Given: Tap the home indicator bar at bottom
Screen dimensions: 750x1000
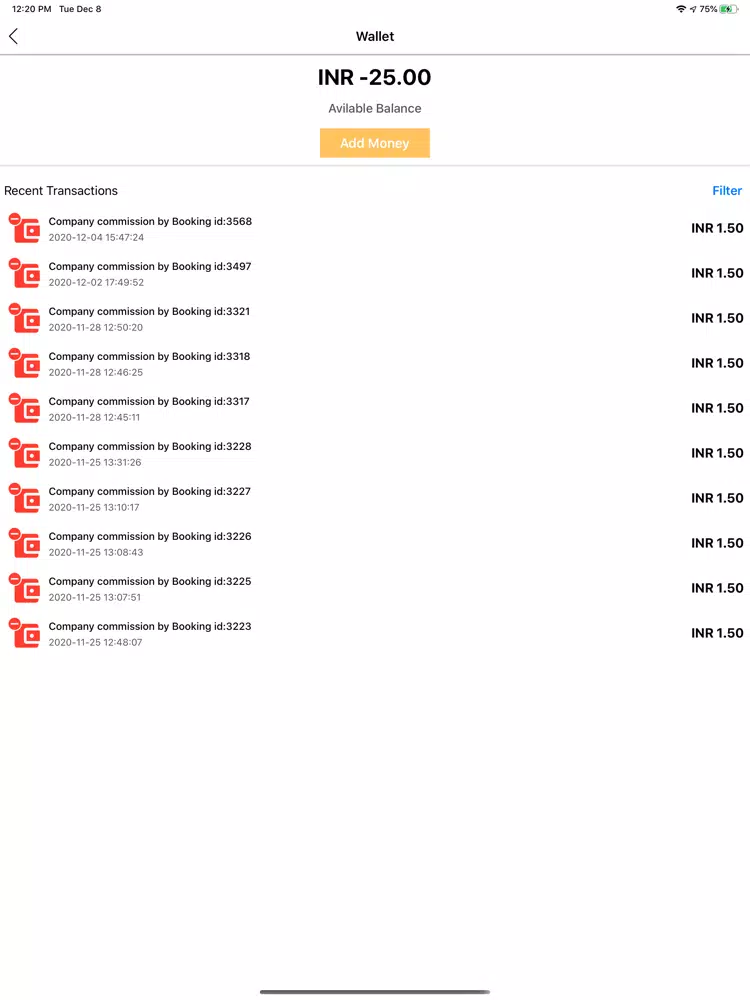Looking at the screenshot, I should pos(375,992).
